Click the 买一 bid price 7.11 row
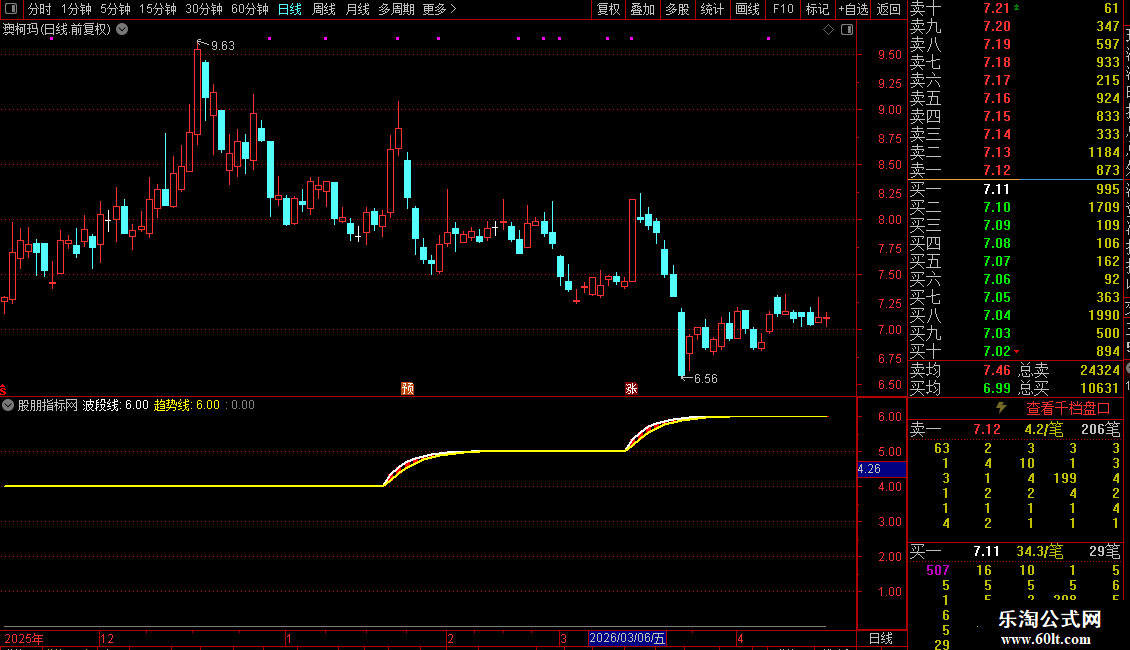This screenshot has width=1130, height=650. tap(1015, 190)
